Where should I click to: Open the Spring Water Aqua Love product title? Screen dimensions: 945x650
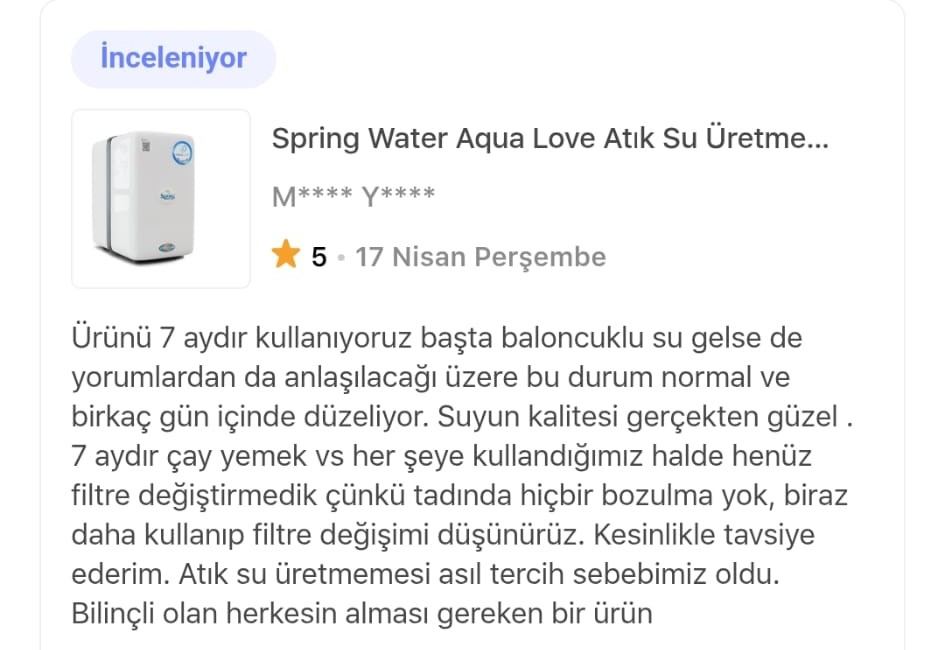[x=550, y=139]
